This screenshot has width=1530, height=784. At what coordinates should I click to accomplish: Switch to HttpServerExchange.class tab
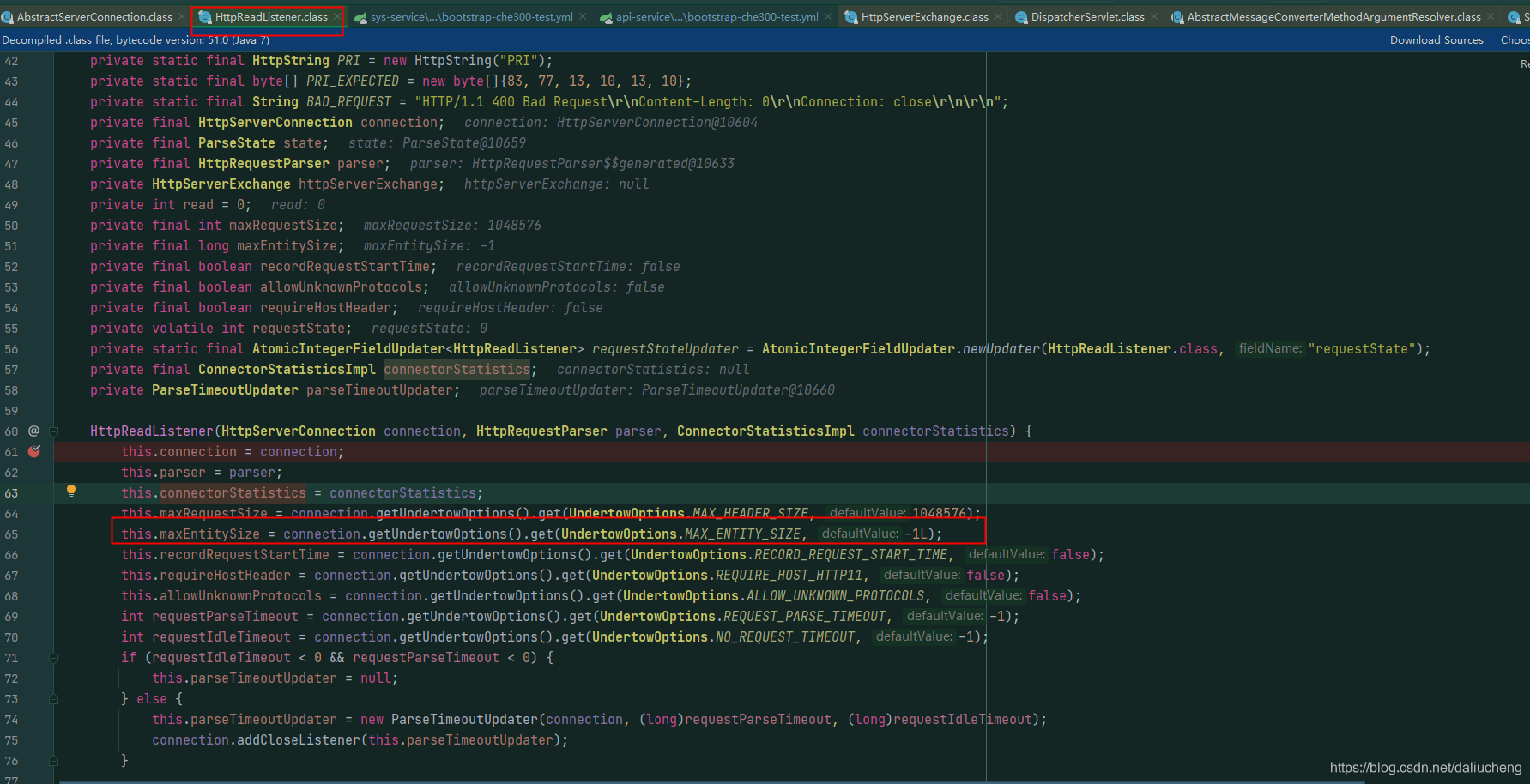tap(925, 17)
